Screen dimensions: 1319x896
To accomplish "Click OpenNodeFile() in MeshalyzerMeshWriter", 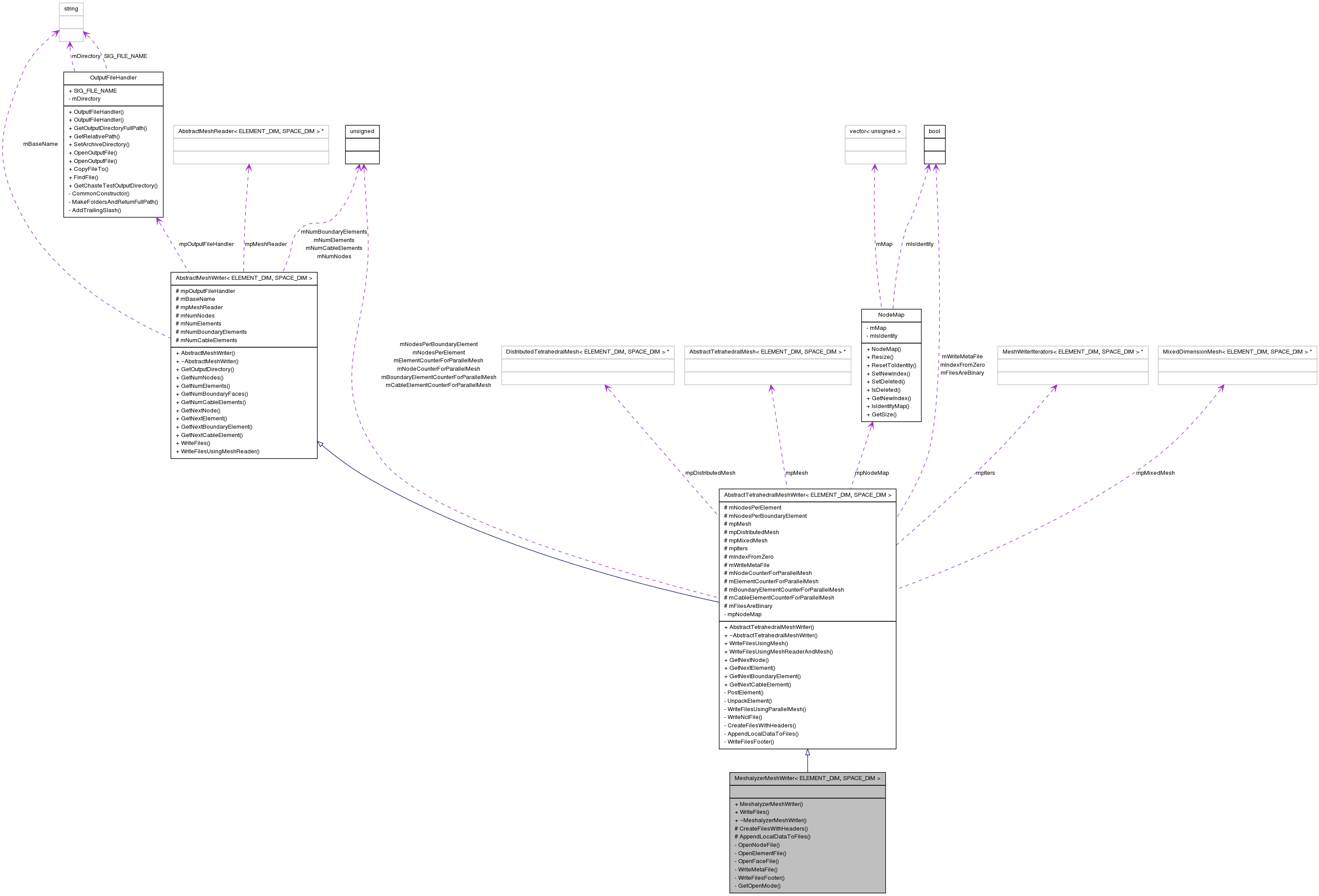I will (757, 845).
